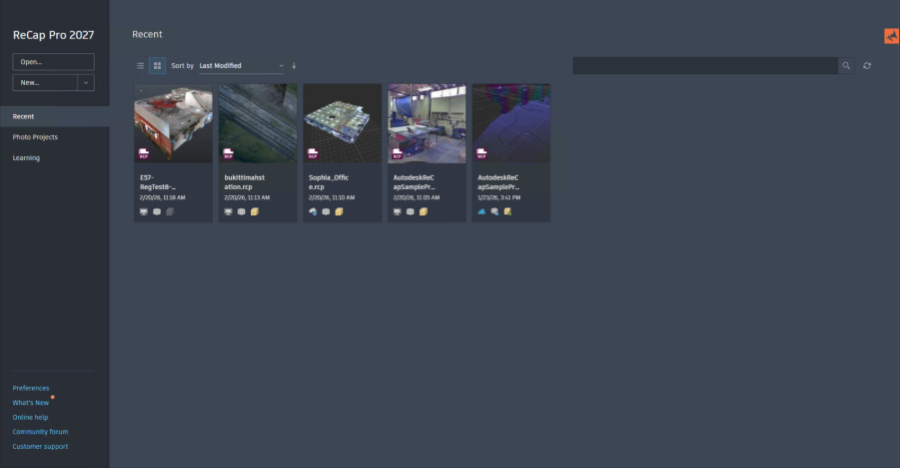Click the search magnifier icon

(x=846, y=66)
